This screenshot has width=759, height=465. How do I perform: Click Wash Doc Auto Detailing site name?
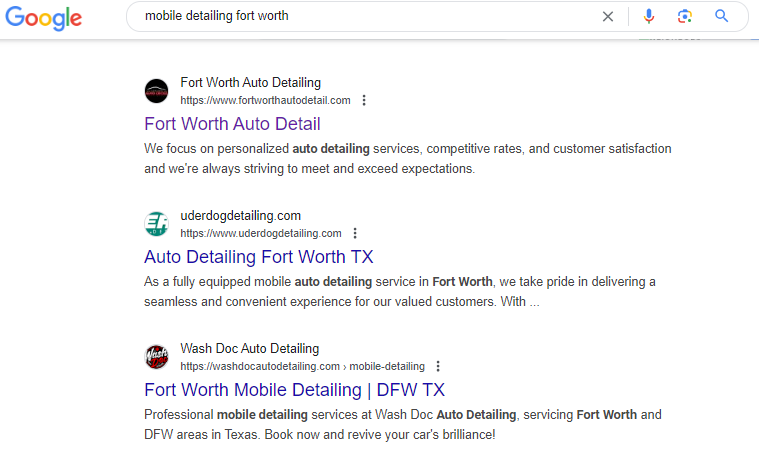click(x=250, y=348)
